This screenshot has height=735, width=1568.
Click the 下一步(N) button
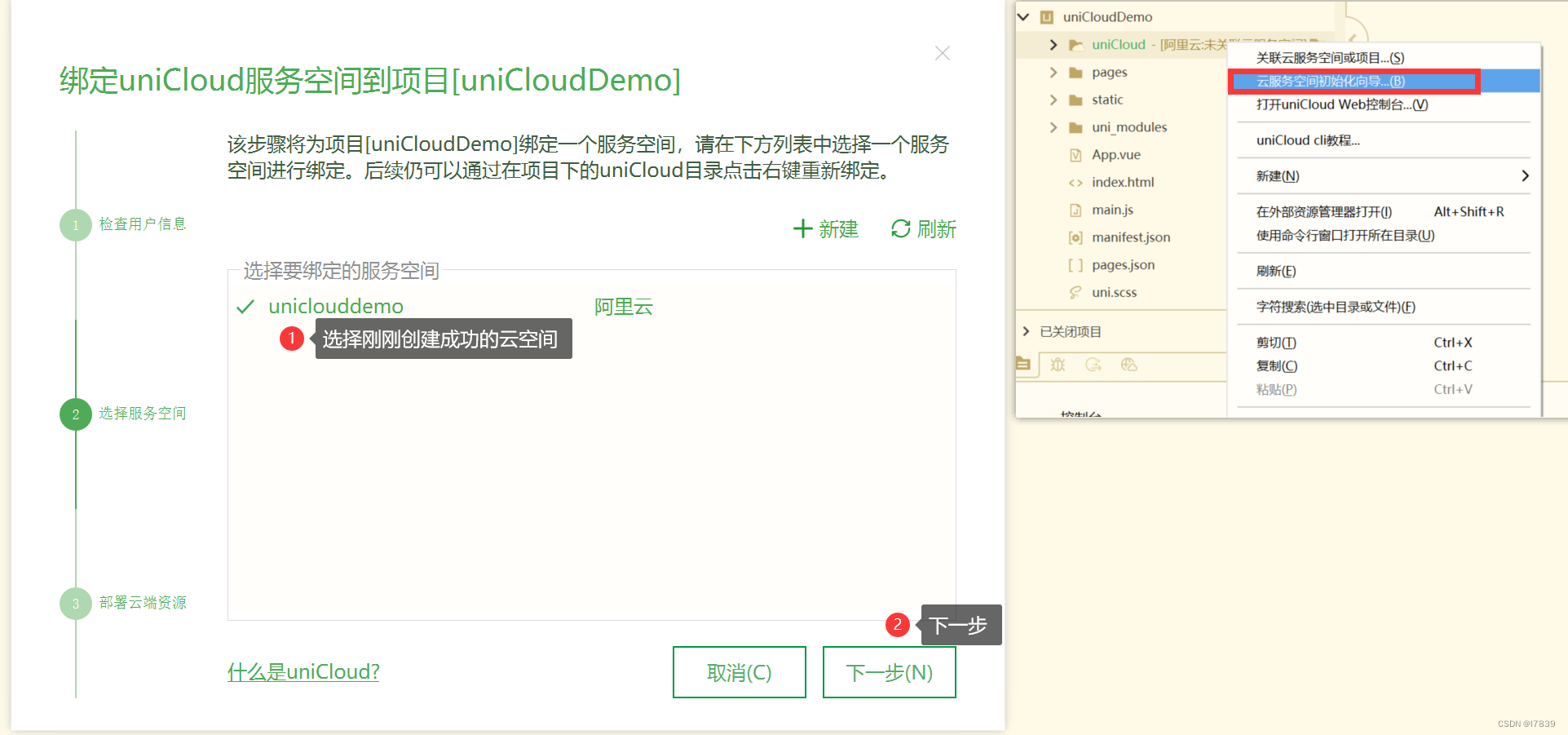point(889,671)
